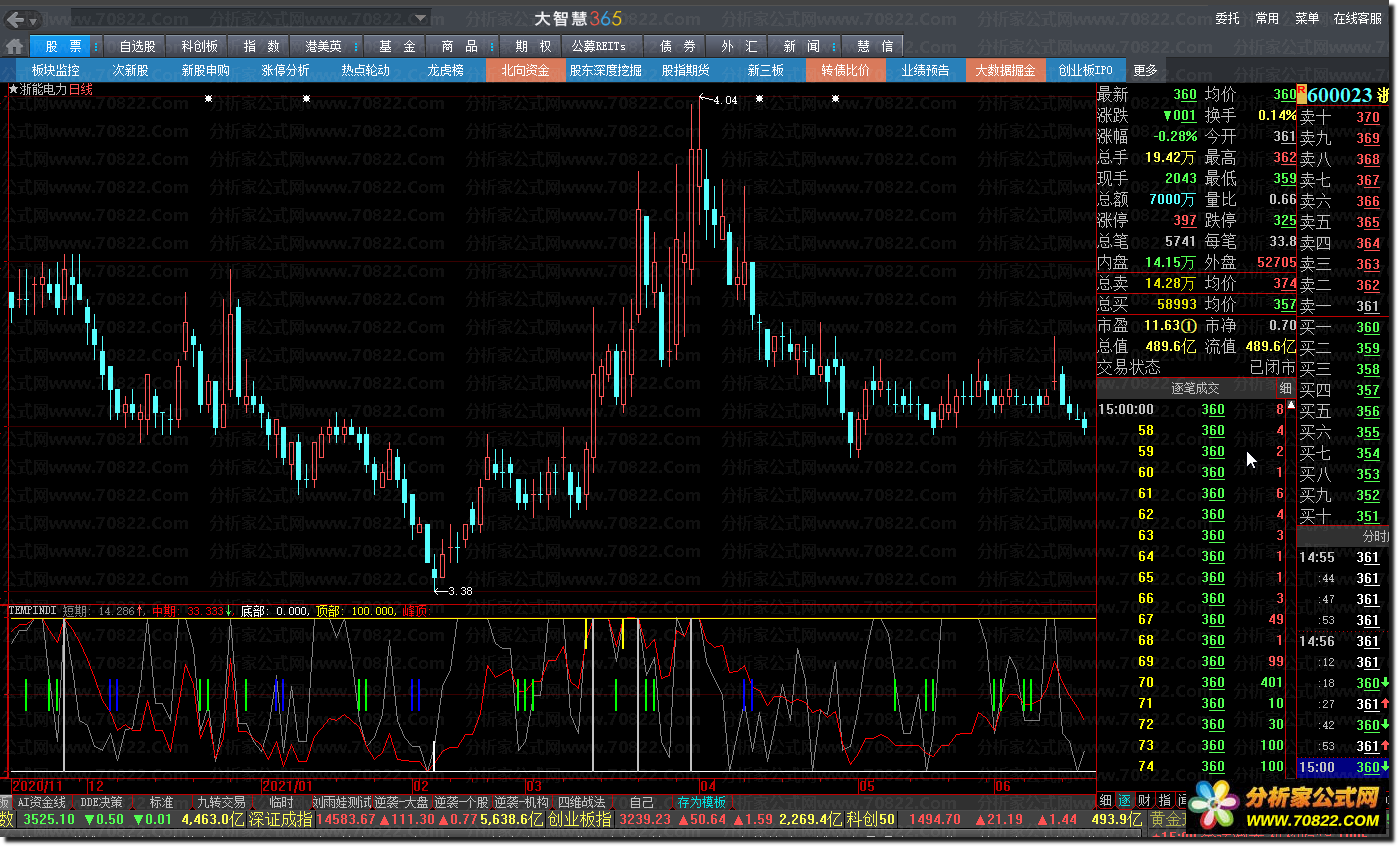
Task: Expand the dotted submenu next to 商品
Action: [491, 46]
